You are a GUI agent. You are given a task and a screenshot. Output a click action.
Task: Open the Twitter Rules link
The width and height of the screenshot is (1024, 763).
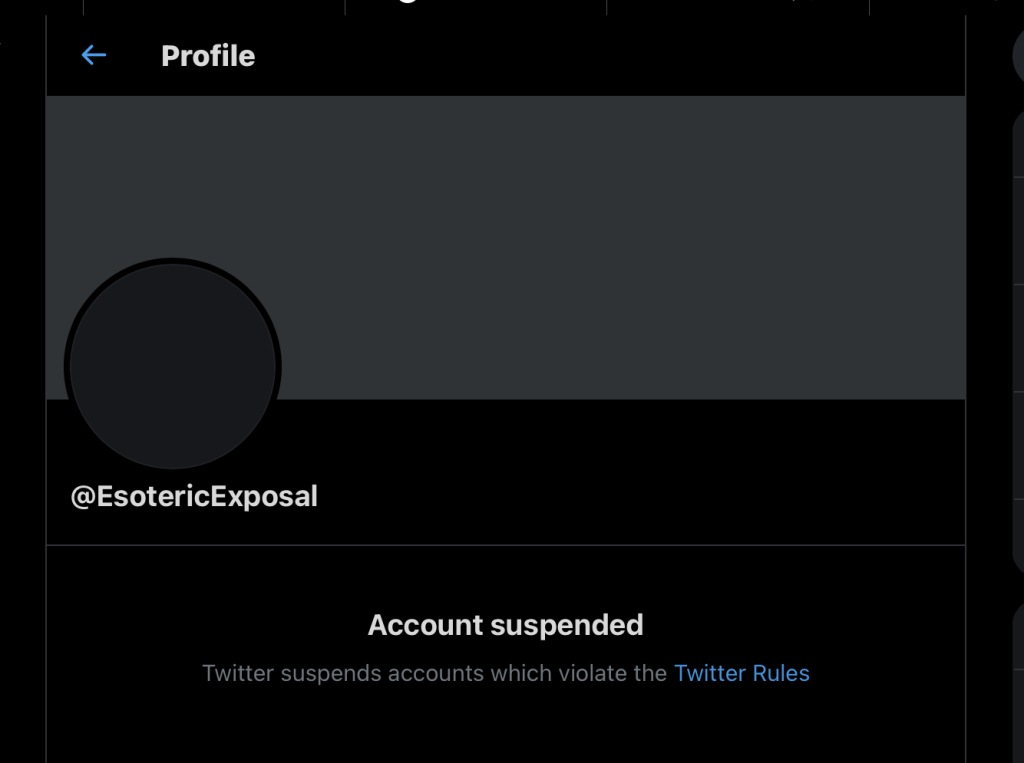(741, 673)
